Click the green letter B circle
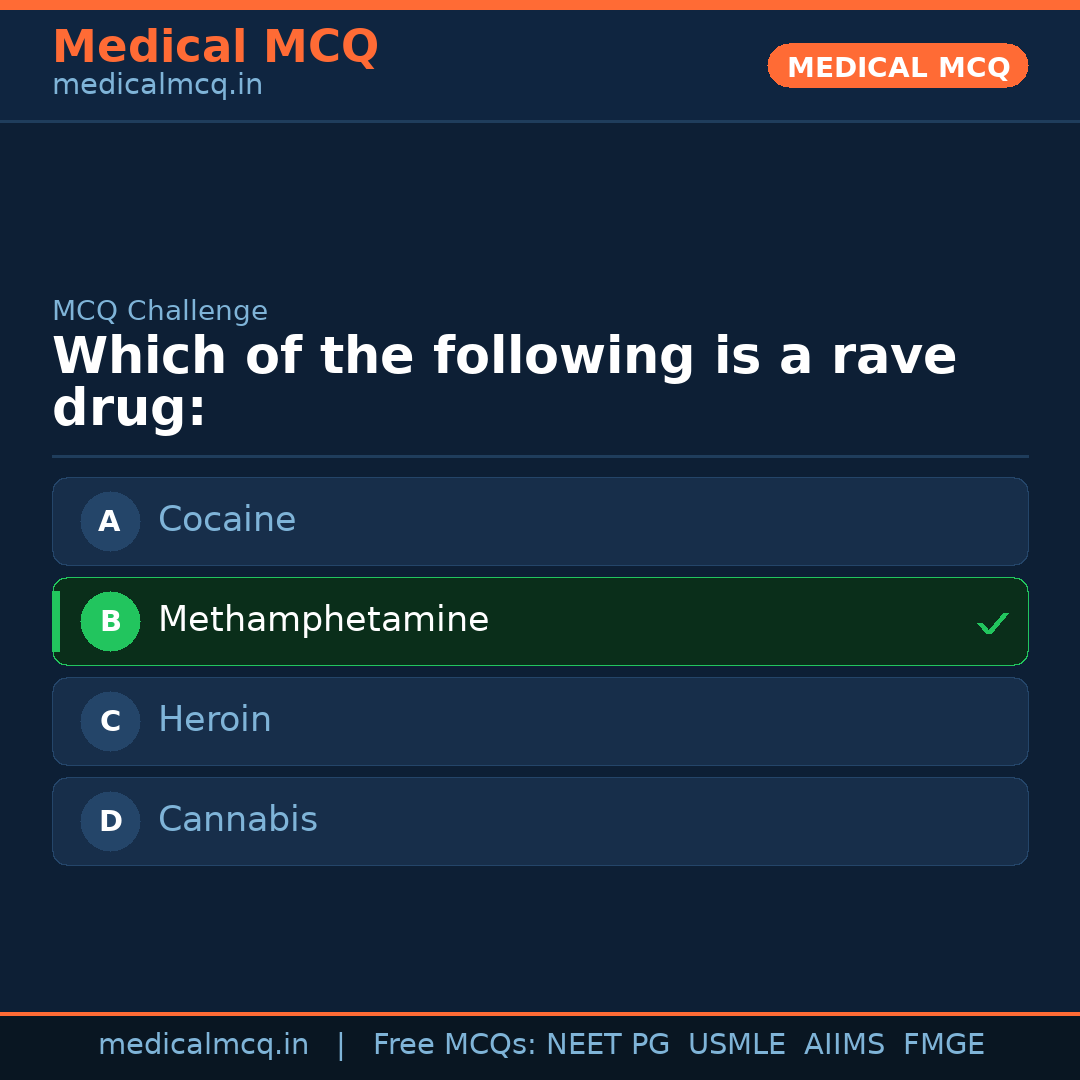The width and height of the screenshot is (1080, 1080). click(x=110, y=621)
